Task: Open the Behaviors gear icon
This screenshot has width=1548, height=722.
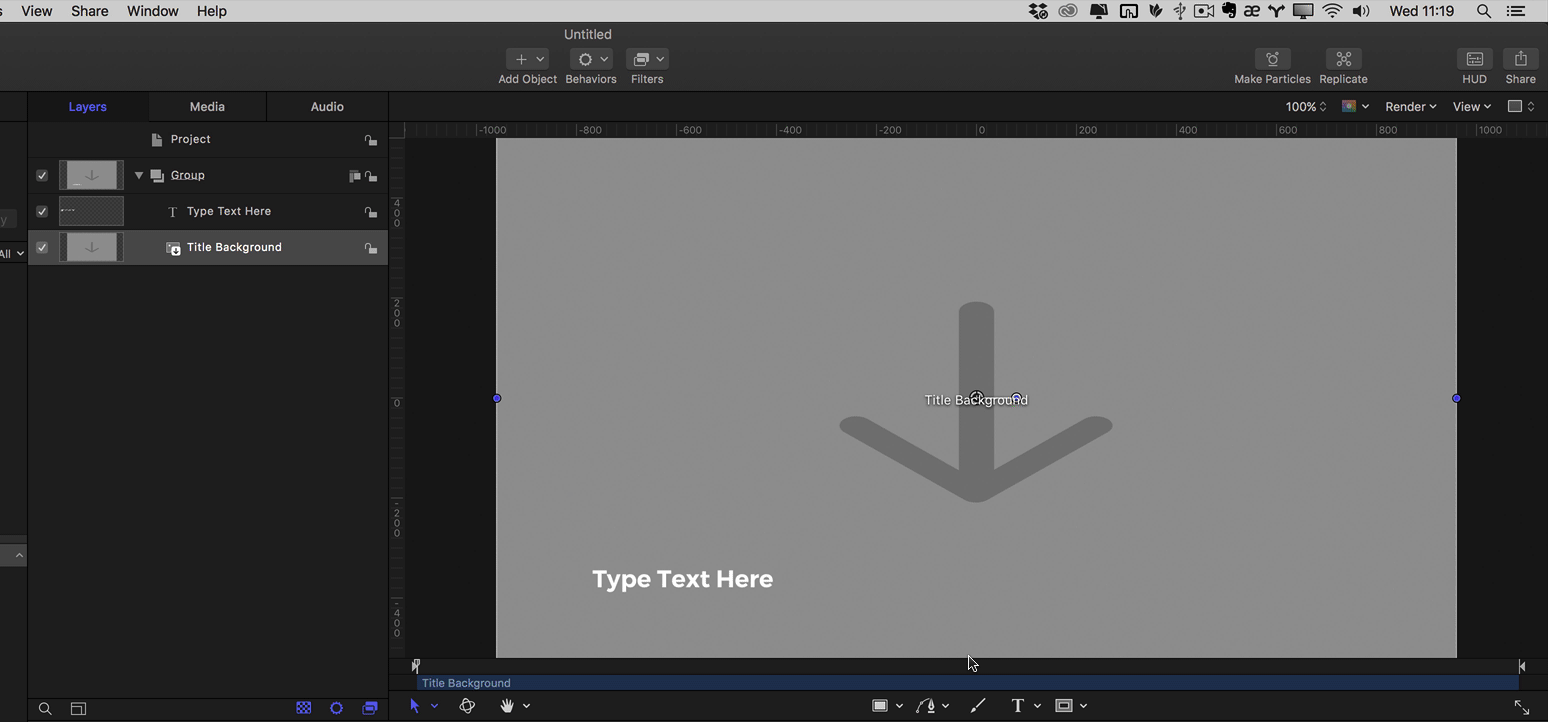Action: (591, 60)
